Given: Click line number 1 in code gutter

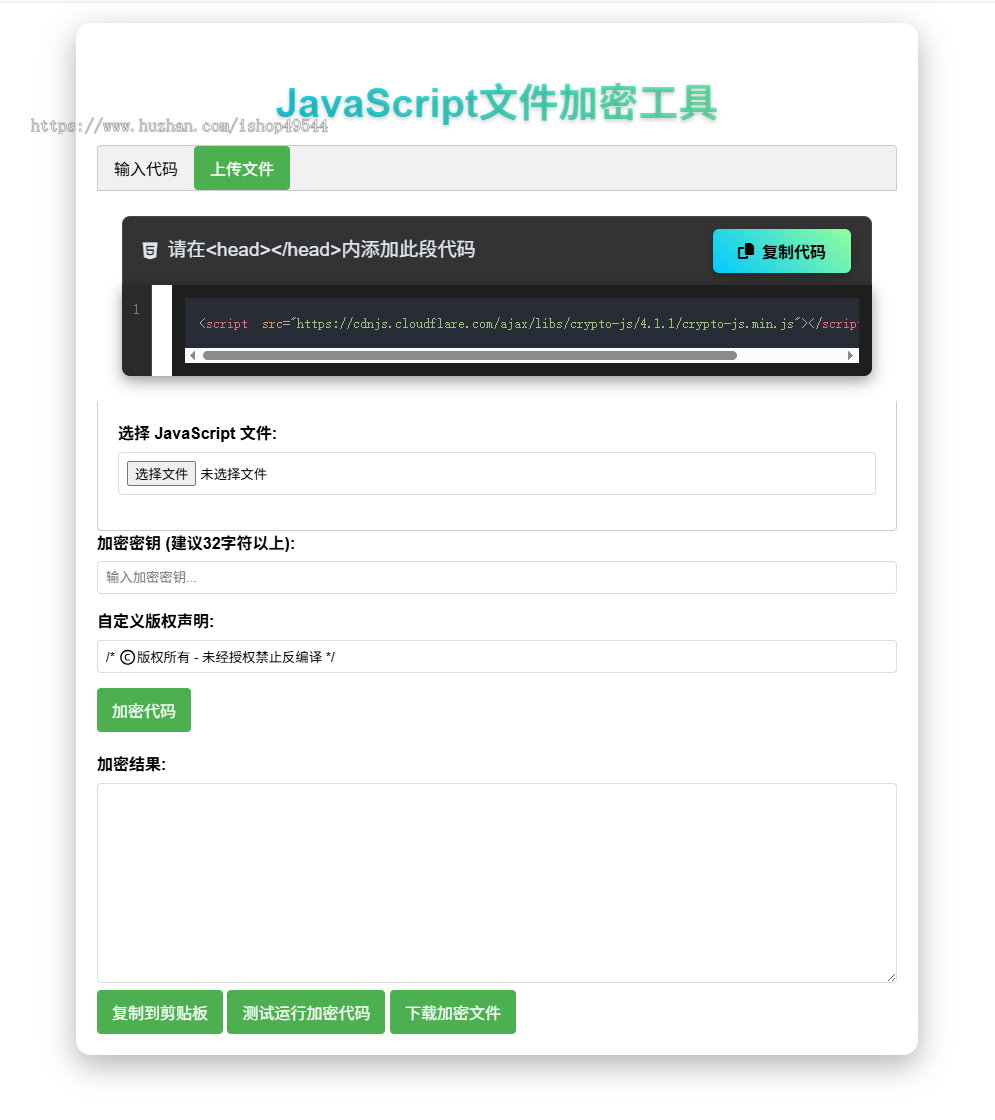Looking at the screenshot, I should tap(136, 309).
